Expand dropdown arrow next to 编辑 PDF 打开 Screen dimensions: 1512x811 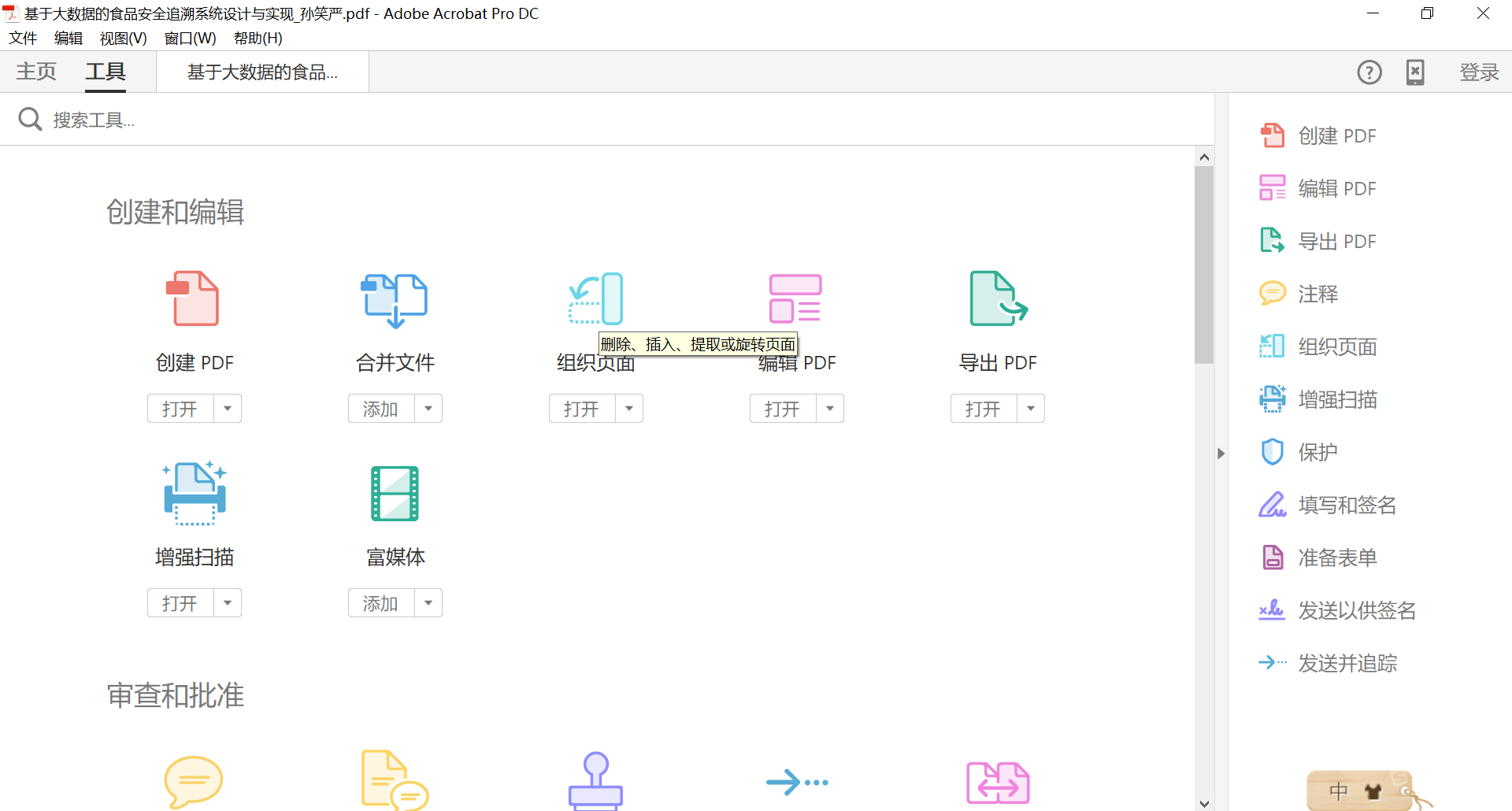coord(830,409)
